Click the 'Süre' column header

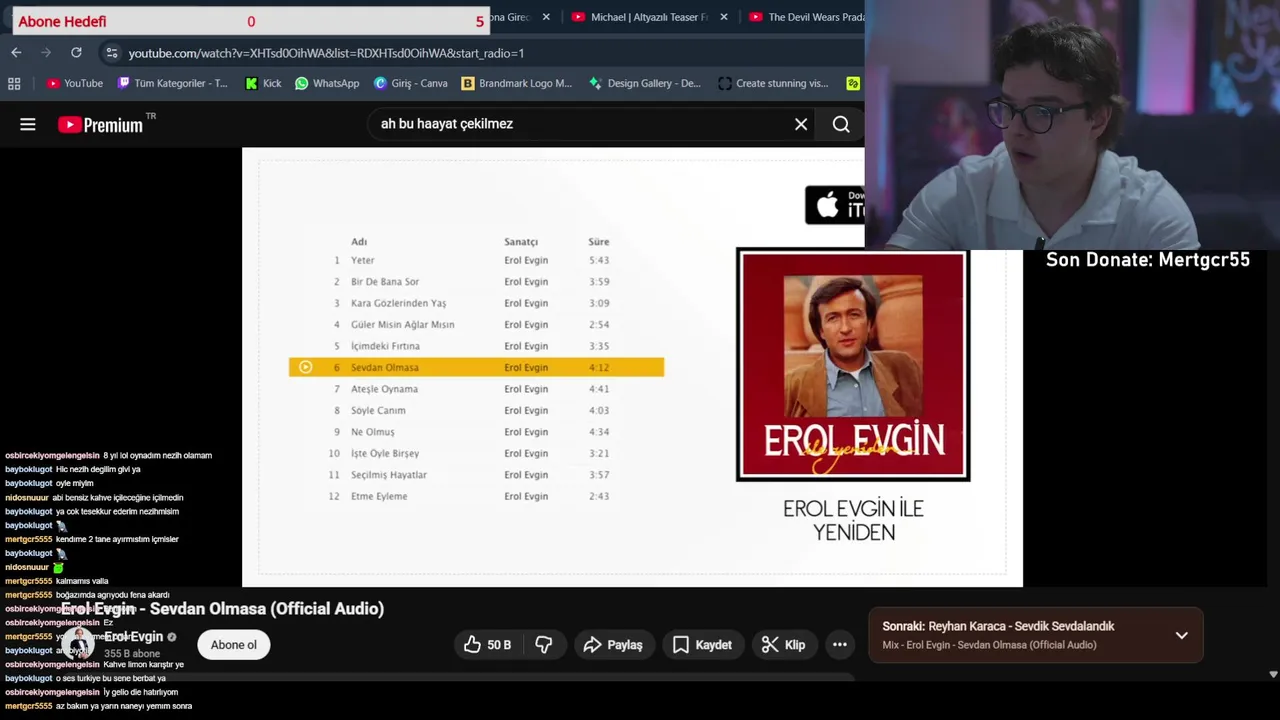coord(598,242)
